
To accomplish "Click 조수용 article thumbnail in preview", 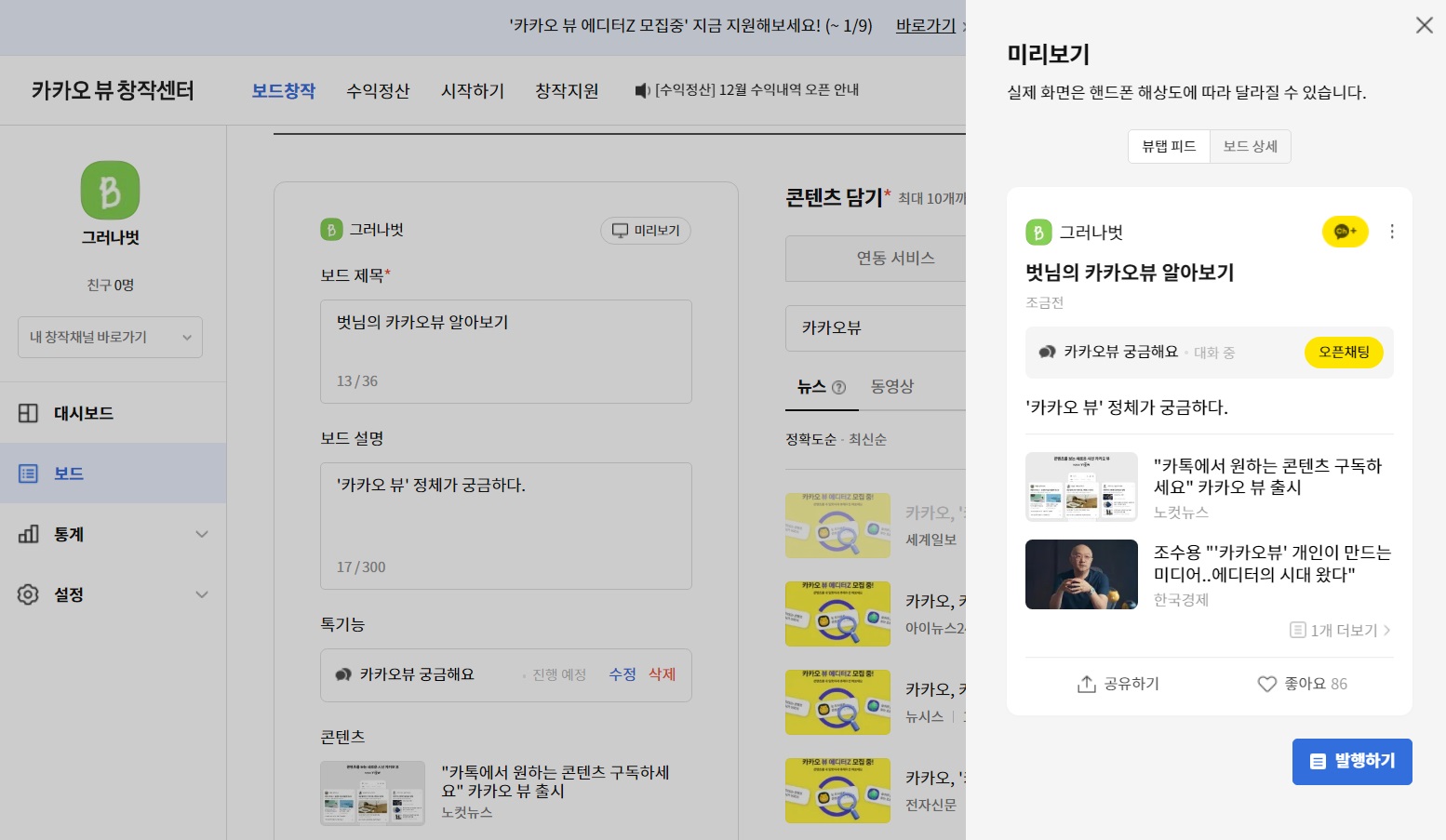I will [1081, 574].
